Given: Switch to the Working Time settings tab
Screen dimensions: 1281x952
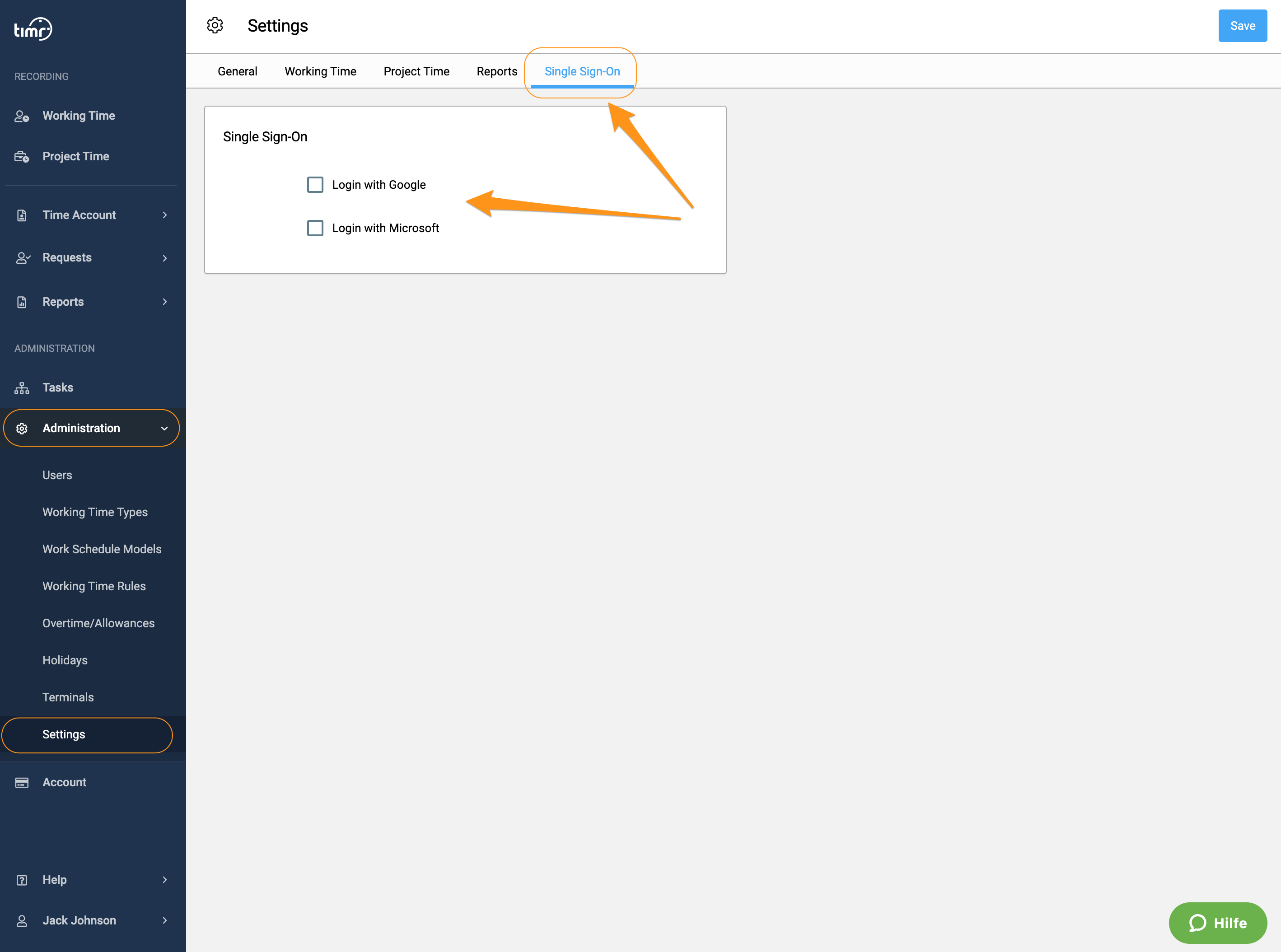Looking at the screenshot, I should [320, 71].
